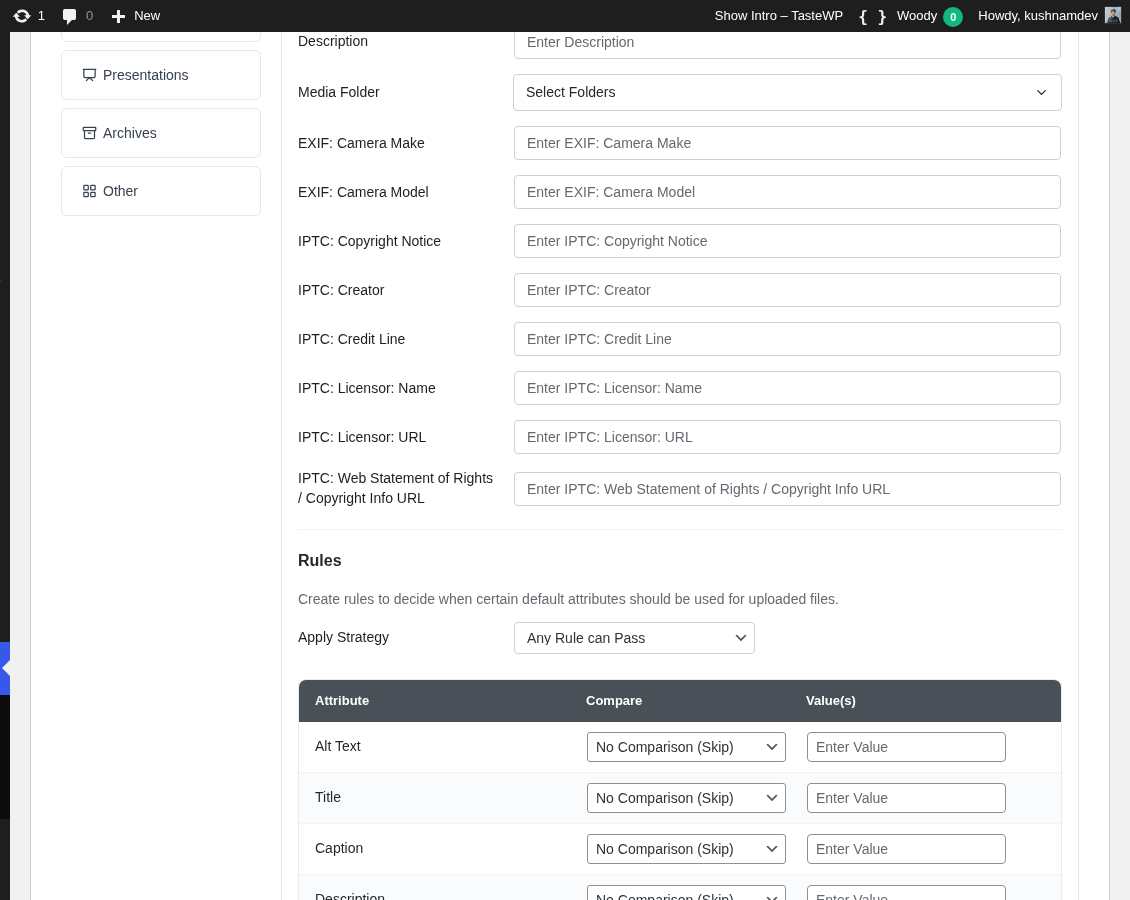
Task: Click the comments bubble icon in admin bar
Action: click(68, 16)
